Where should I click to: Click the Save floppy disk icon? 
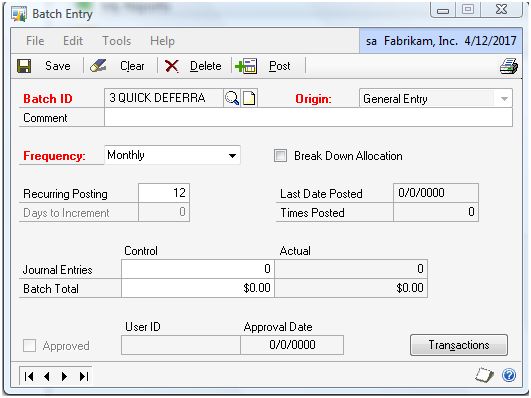(x=24, y=66)
